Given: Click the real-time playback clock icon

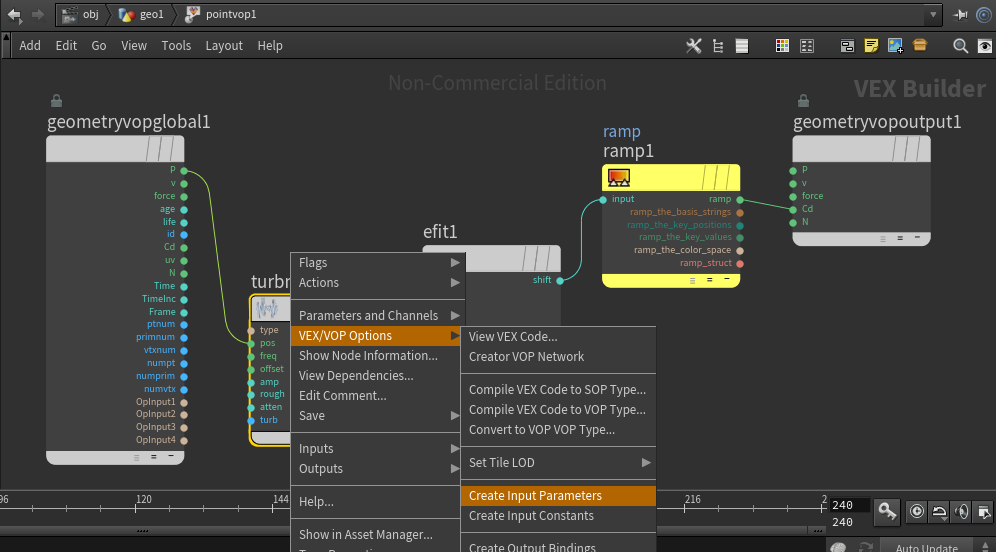Looking at the screenshot, I should pyautogui.click(x=917, y=511).
